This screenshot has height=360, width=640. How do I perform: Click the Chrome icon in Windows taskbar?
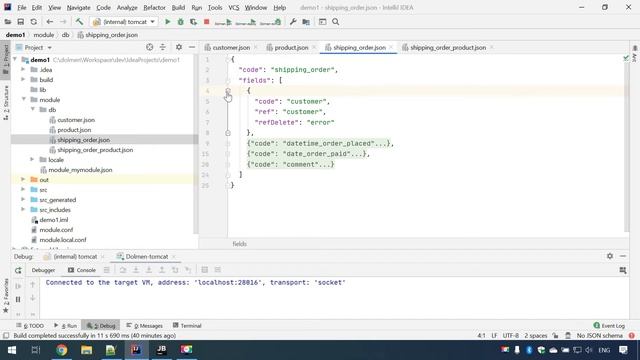point(62,350)
